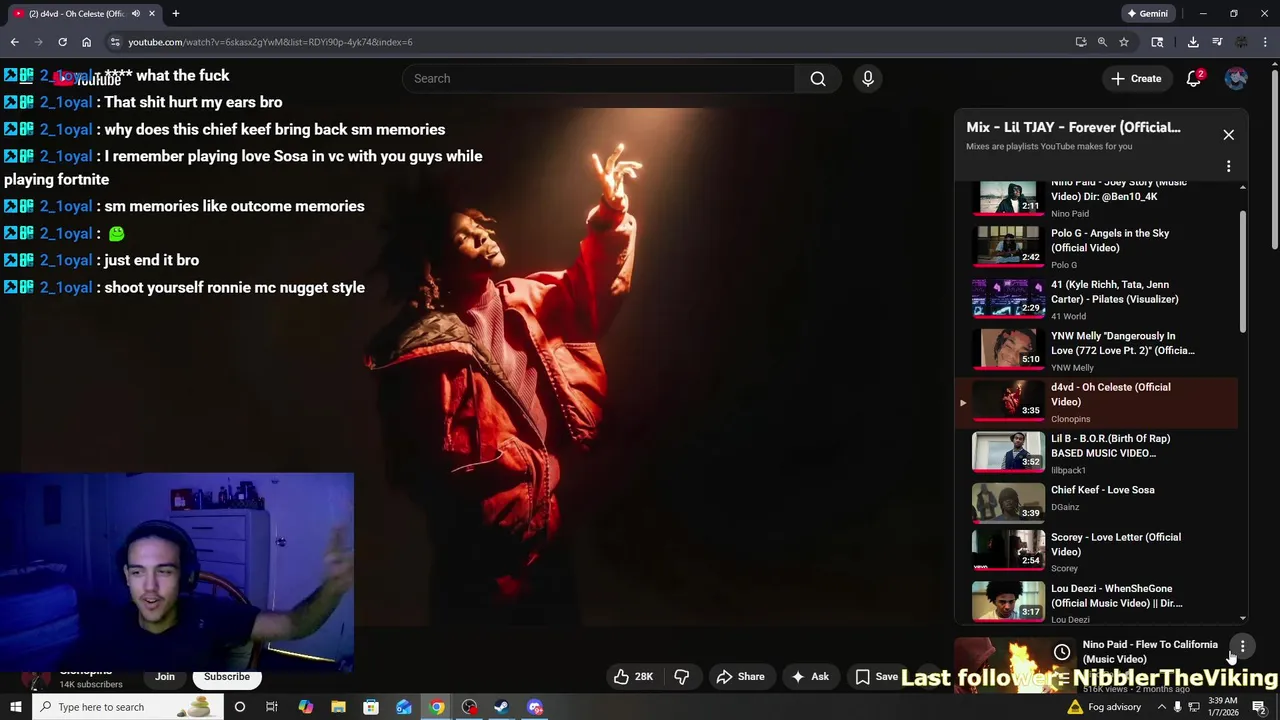Click the YouTube search magnifier button
This screenshot has height=720, width=1280.
point(818,79)
